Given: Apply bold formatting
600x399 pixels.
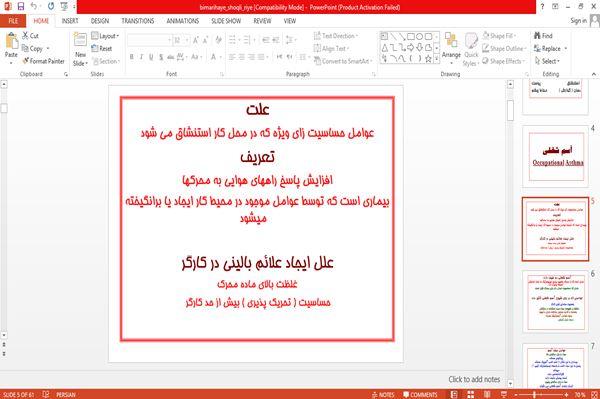Looking at the screenshot, I should coord(132,57).
